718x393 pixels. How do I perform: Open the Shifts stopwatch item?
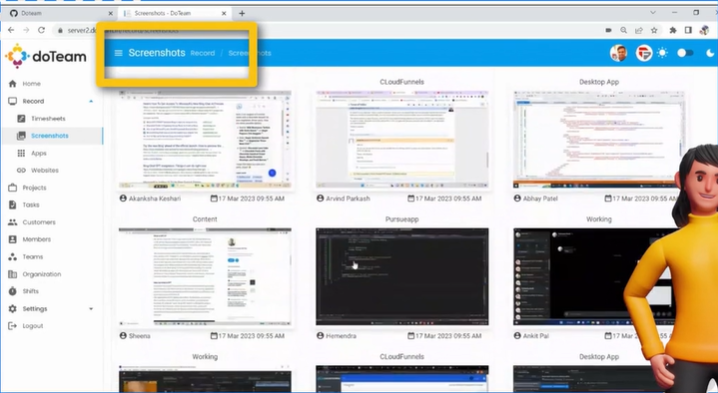[x=12, y=291]
